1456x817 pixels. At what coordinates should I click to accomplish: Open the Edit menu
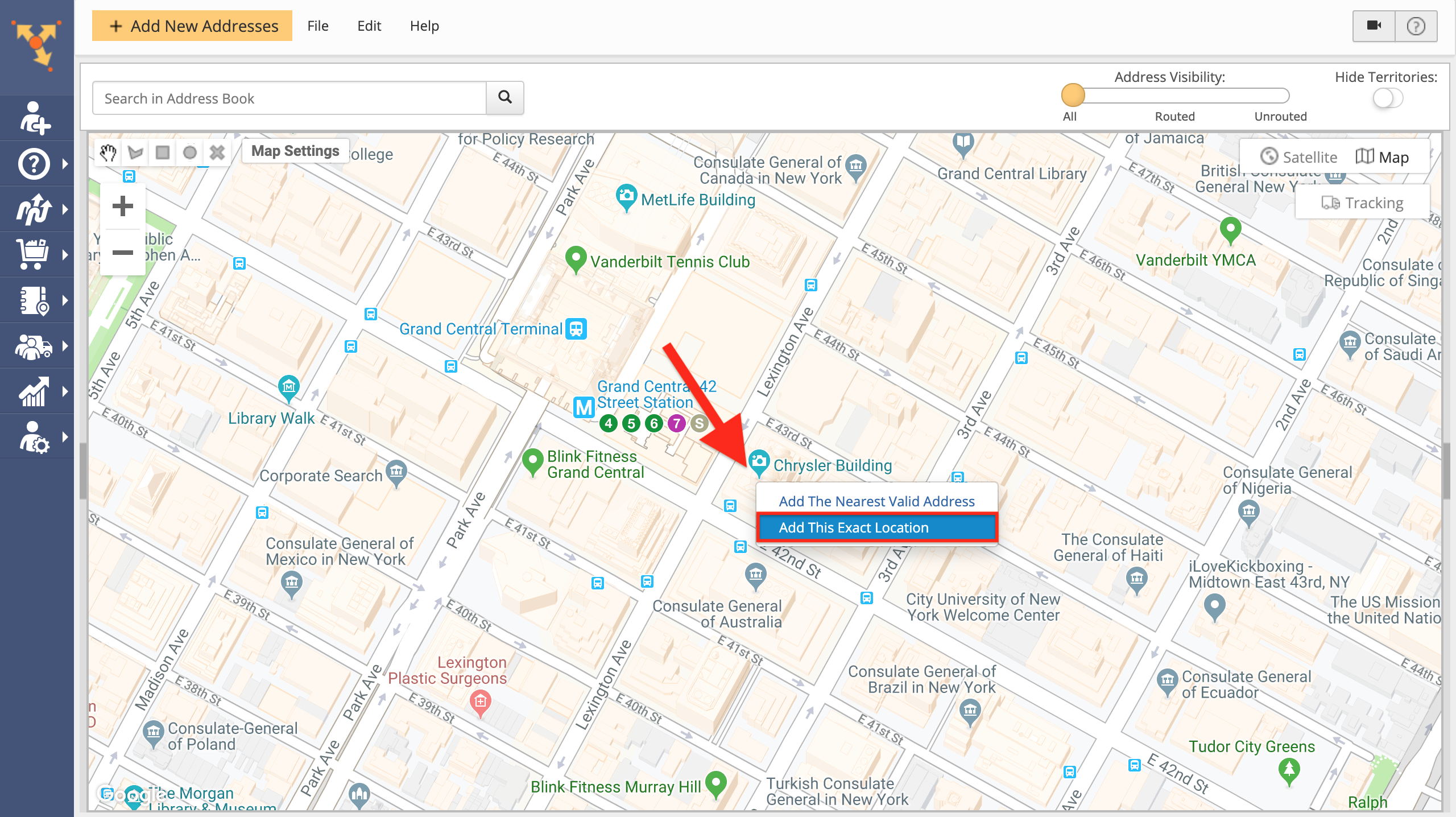coord(369,26)
